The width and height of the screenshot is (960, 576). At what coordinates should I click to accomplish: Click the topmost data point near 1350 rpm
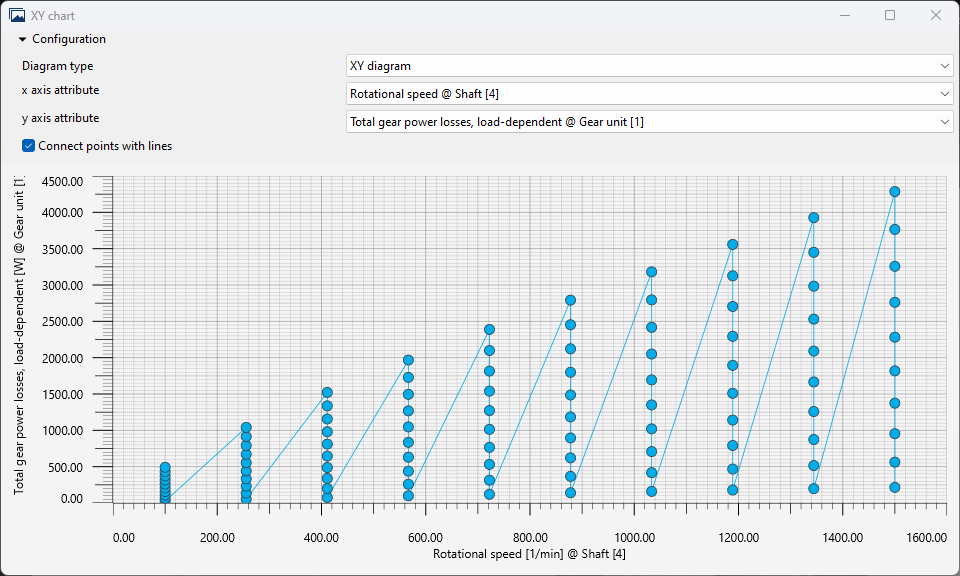point(814,217)
